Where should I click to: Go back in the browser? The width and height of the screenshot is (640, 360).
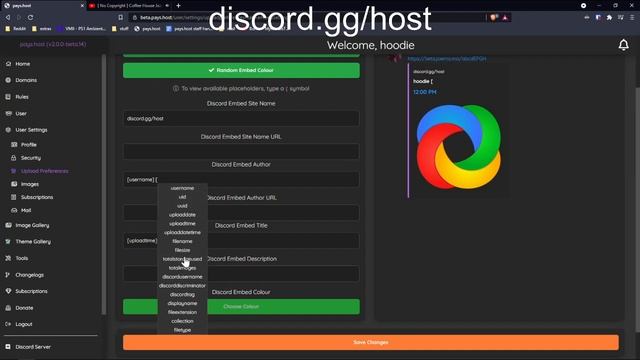tap(8, 18)
